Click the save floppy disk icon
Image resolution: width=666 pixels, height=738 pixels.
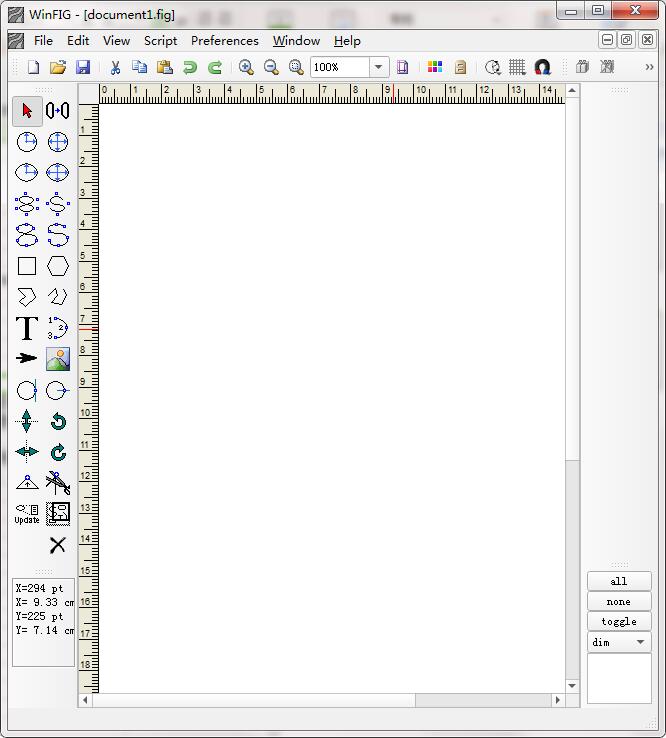coord(83,67)
